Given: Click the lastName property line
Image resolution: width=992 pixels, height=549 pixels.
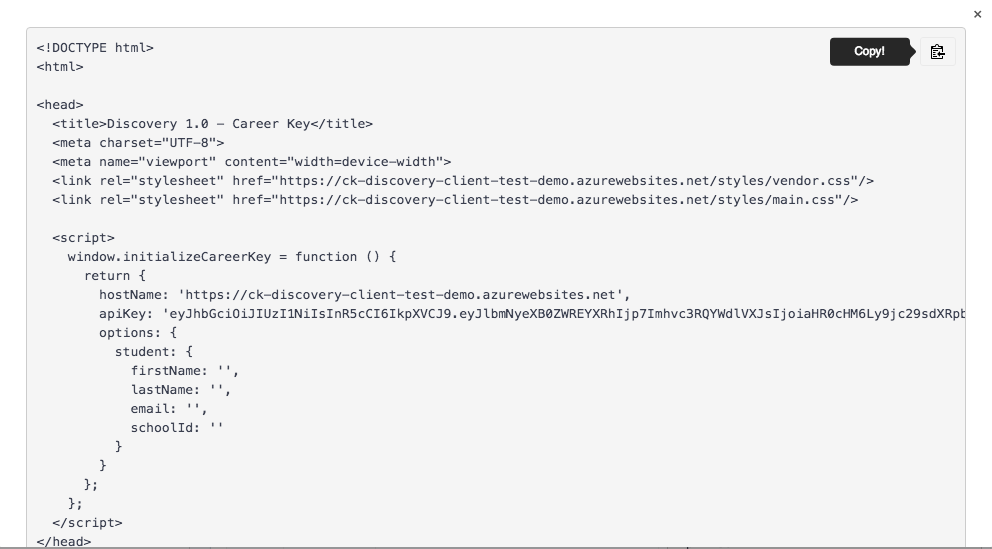Looking at the screenshot, I should click(x=181, y=390).
